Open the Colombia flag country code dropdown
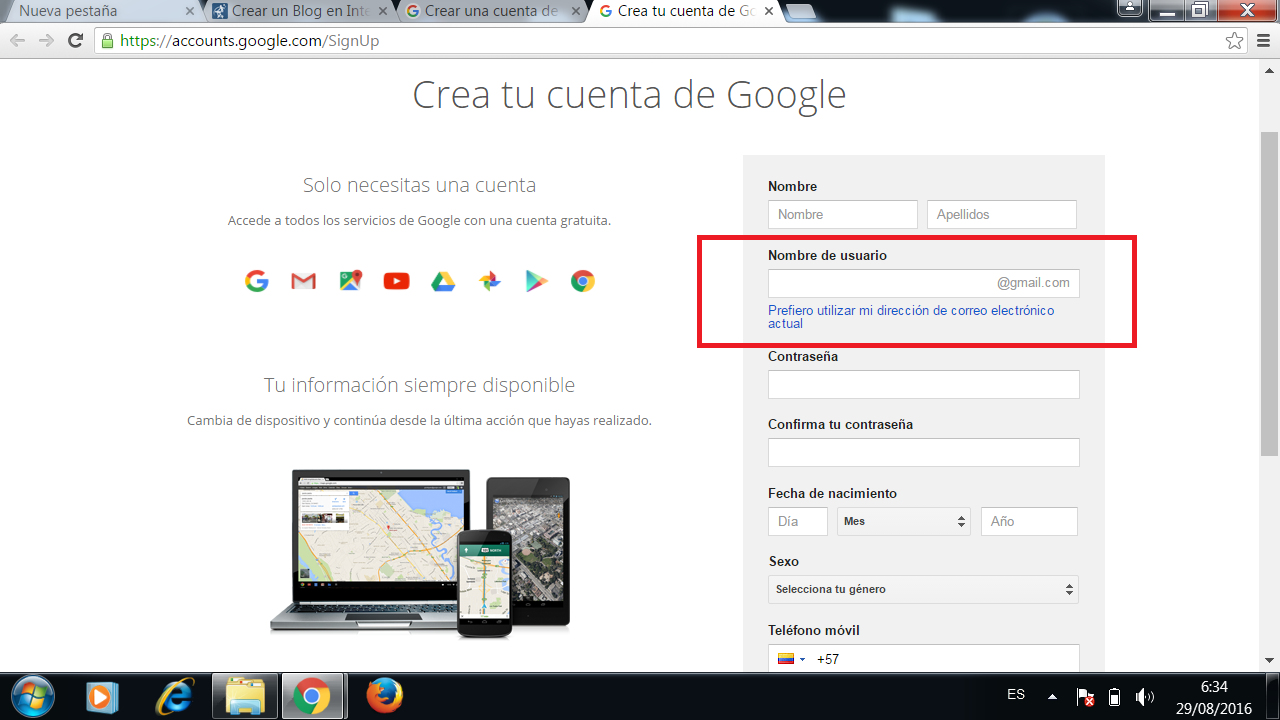Image resolution: width=1280 pixels, height=720 pixels. point(792,659)
